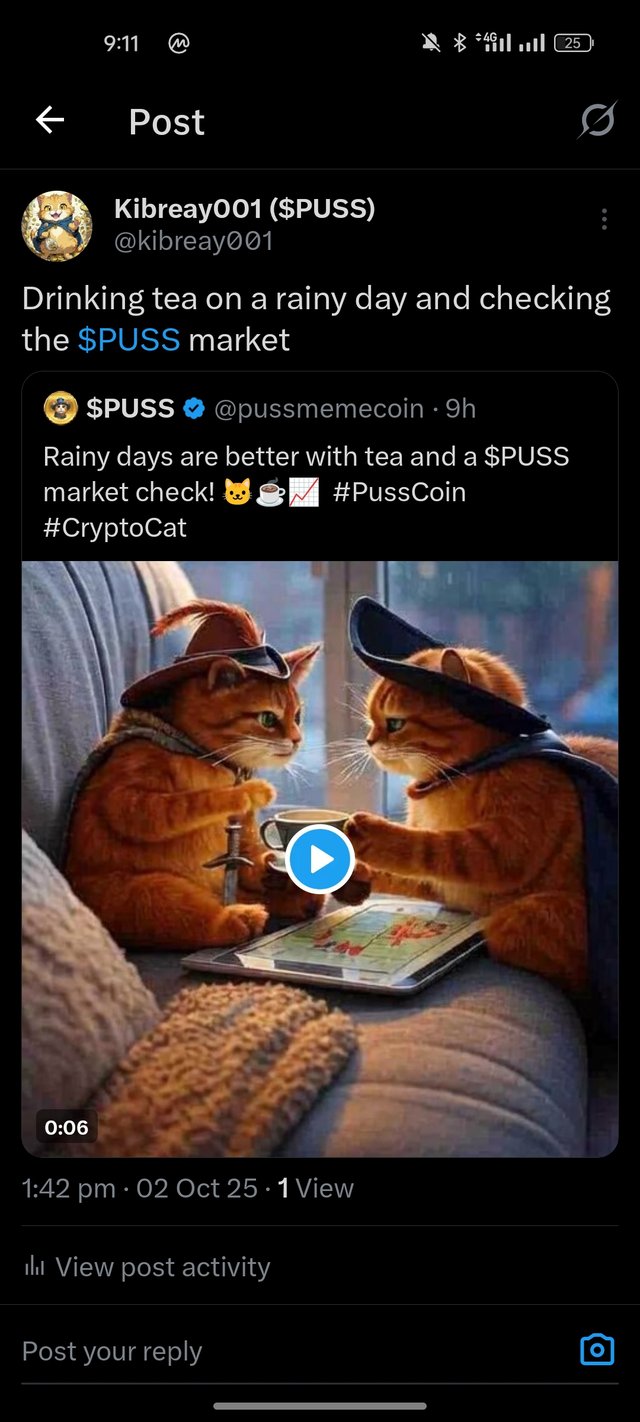
Task: Tap the back arrow icon
Action: click(x=50, y=121)
